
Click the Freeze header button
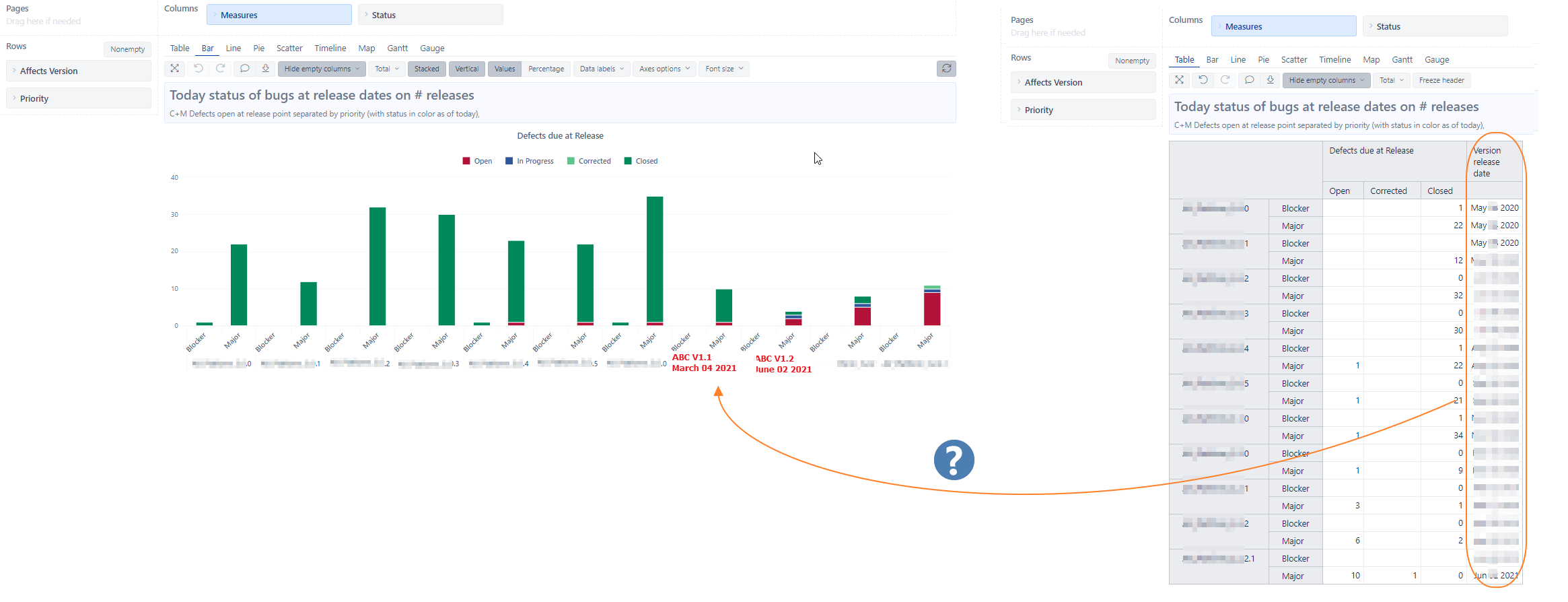pyautogui.click(x=1441, y=80)
